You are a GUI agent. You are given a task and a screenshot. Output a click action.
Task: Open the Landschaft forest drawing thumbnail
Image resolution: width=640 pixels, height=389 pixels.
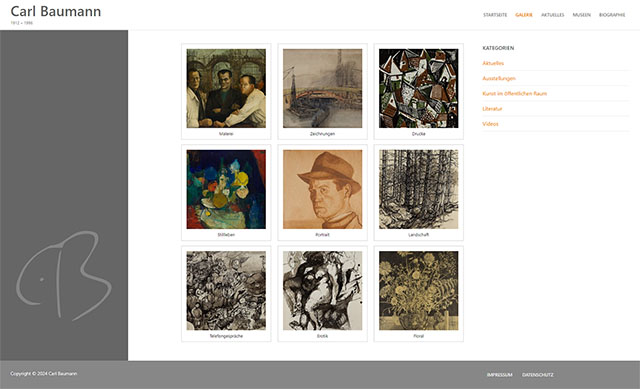pos(419,189)
